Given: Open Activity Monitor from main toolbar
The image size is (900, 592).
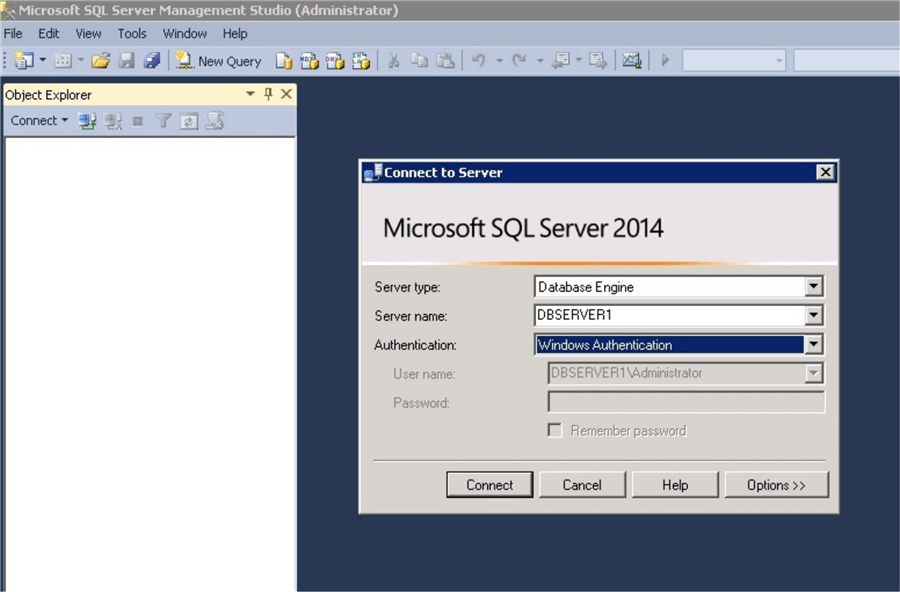Looking at the screenshot, I should tap(631, 60).
